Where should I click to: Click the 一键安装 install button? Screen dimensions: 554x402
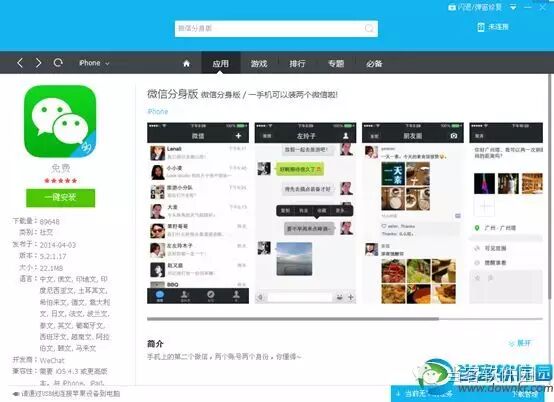point(60,197)
